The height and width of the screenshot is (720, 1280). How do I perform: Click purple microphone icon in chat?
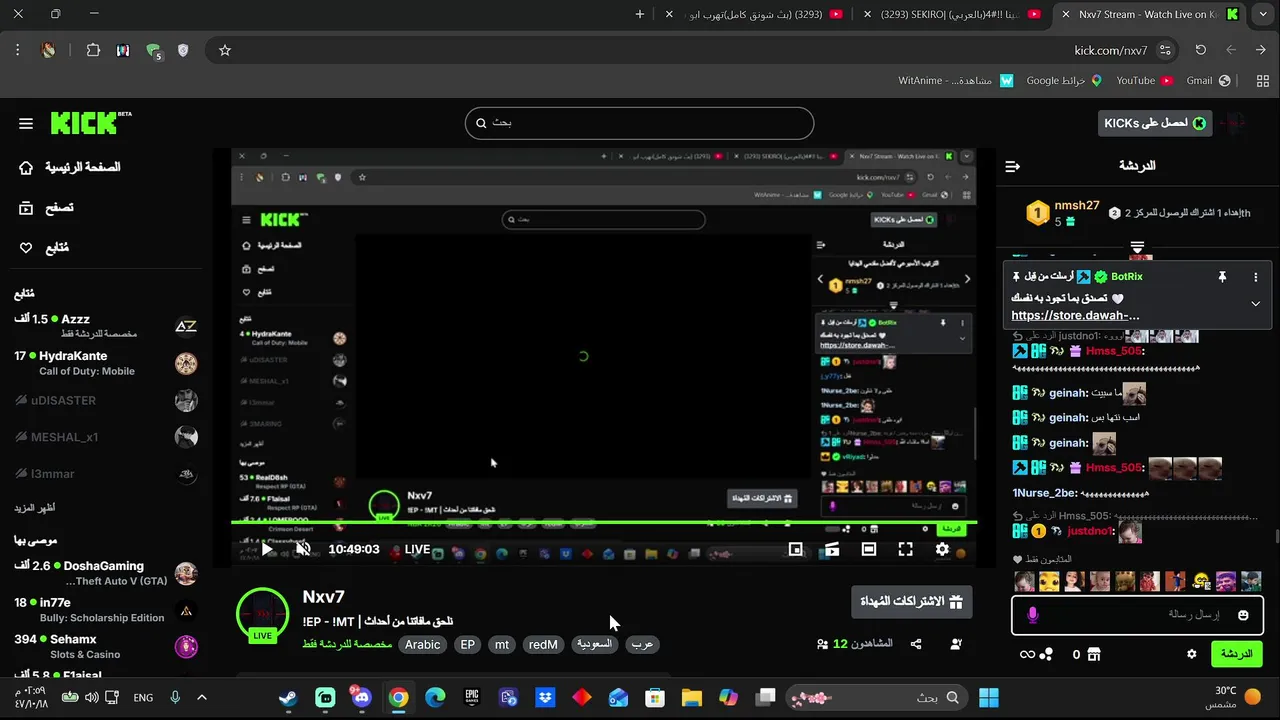[1033, 615]
